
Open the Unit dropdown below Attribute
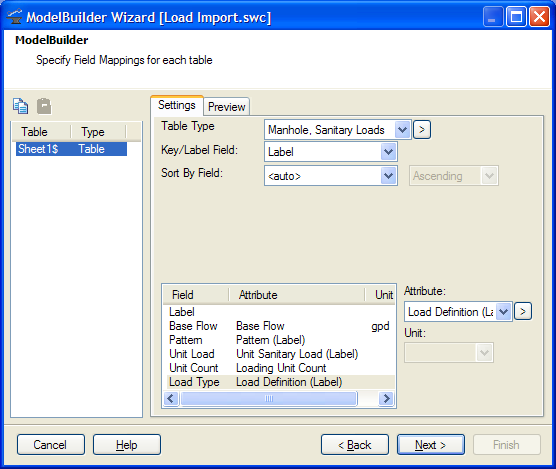[484, 353]
